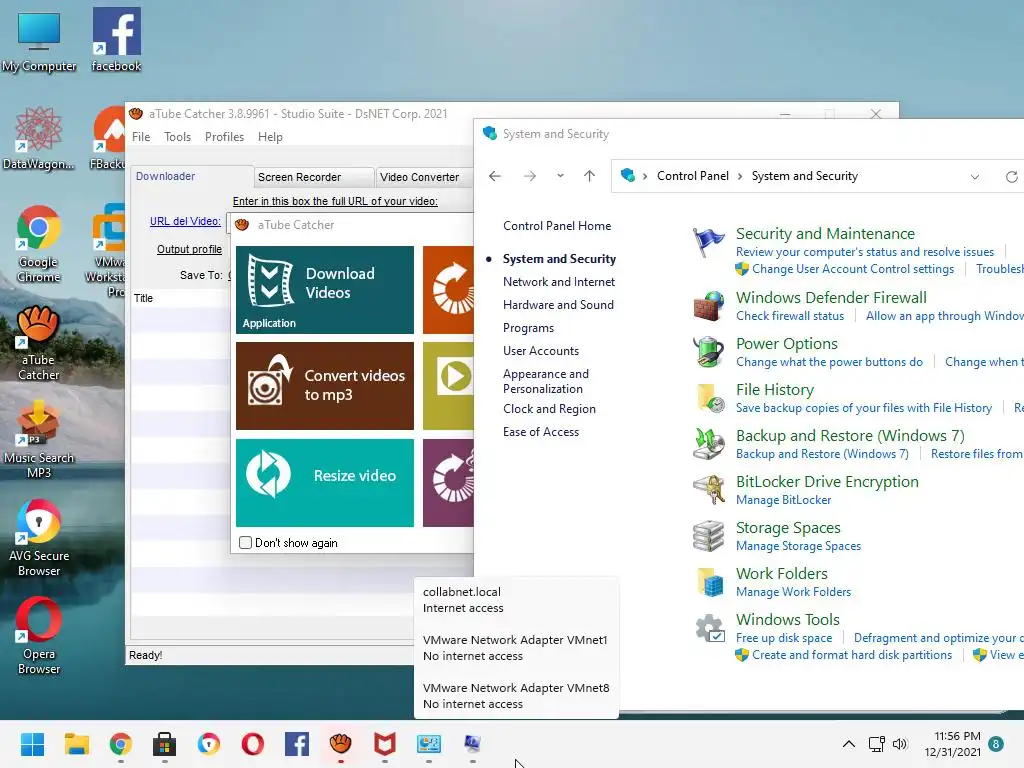The height and width of the screenshot is (768, 1024).
Task: Open the Convert videos to mp3 tile
Action: tap(325, 386)
